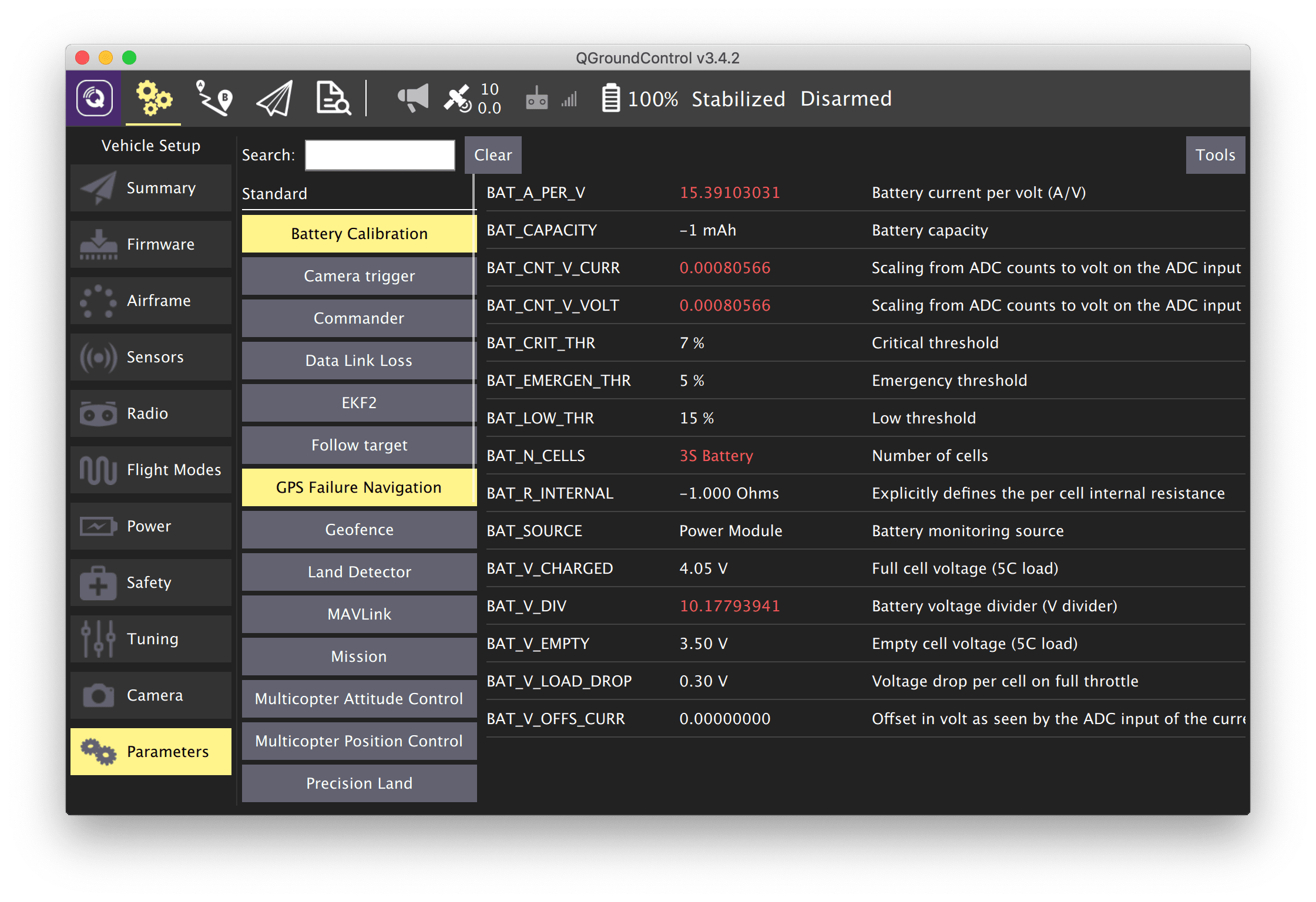Select Data Link Loss parameter group
The width and height of the screenshot is (1316, 902).
pos(359,361)
